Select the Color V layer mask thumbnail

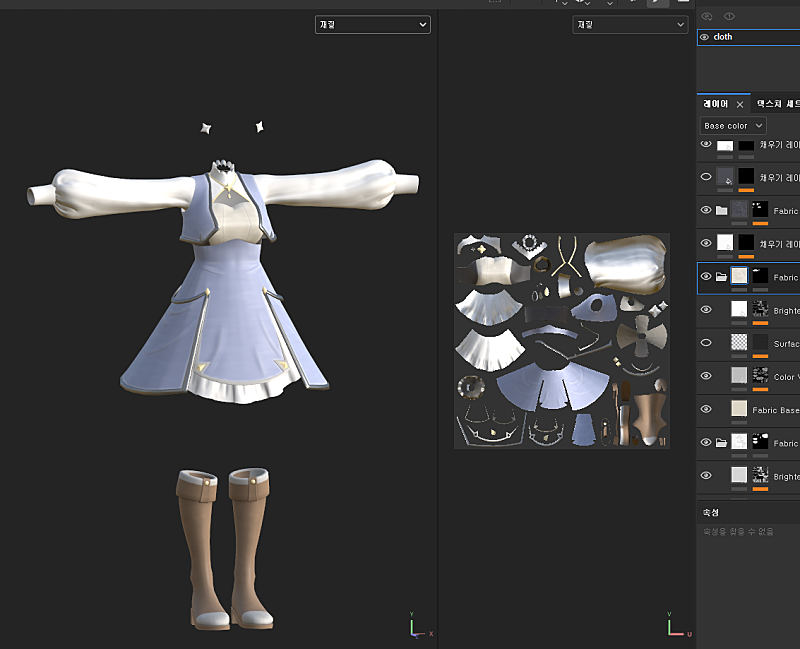[x=761, y=376]
